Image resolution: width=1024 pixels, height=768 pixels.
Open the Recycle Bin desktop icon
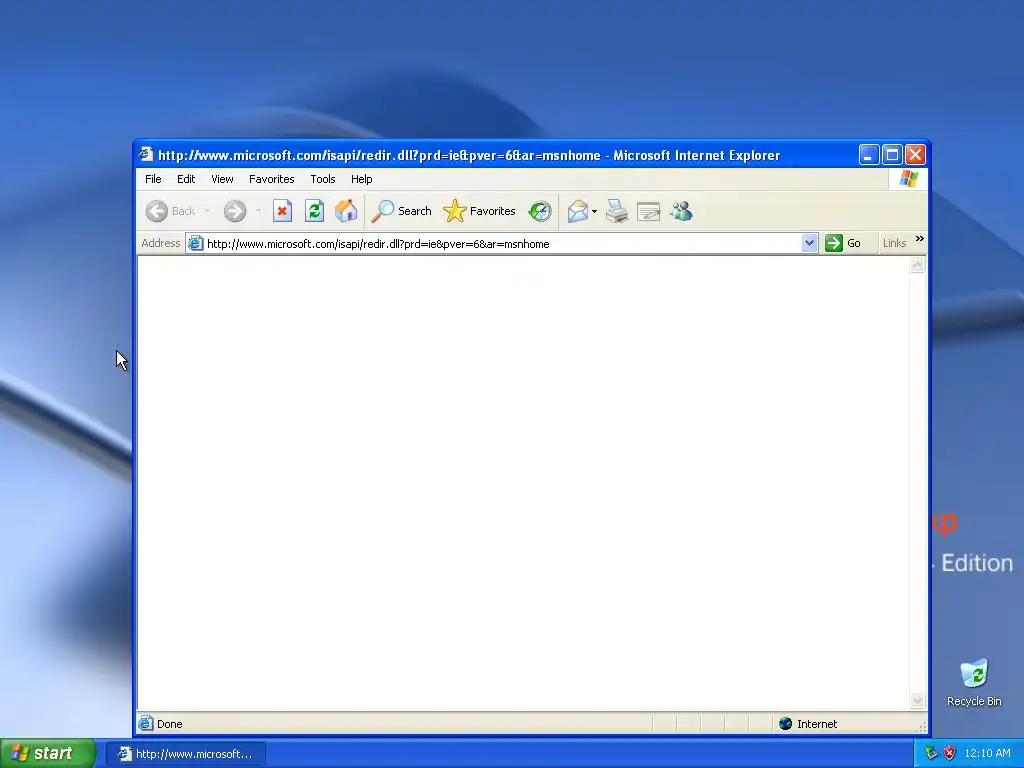pyautogui.click(x=974, y=682)
